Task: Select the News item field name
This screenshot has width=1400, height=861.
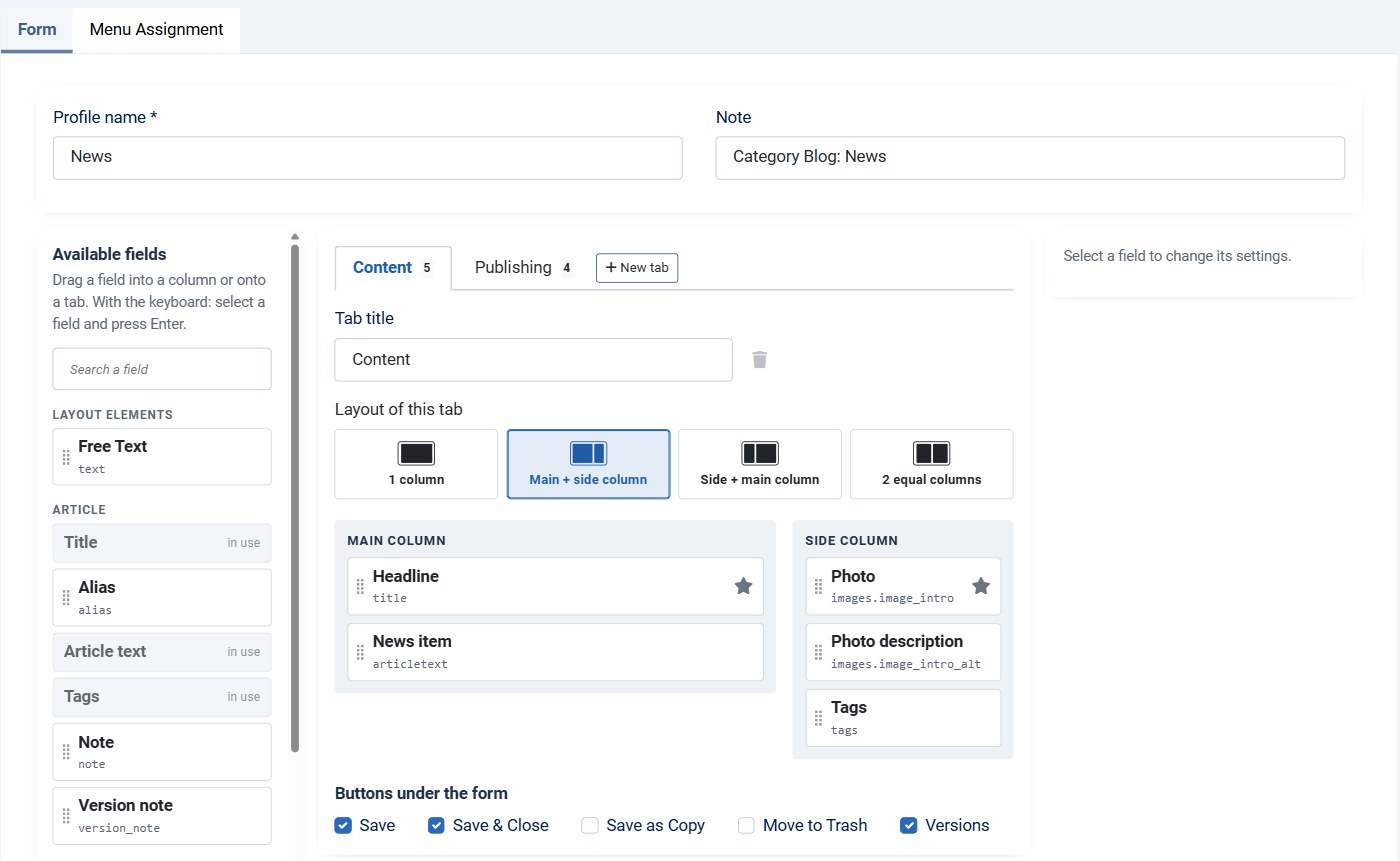Action: [x=412, y=641]
